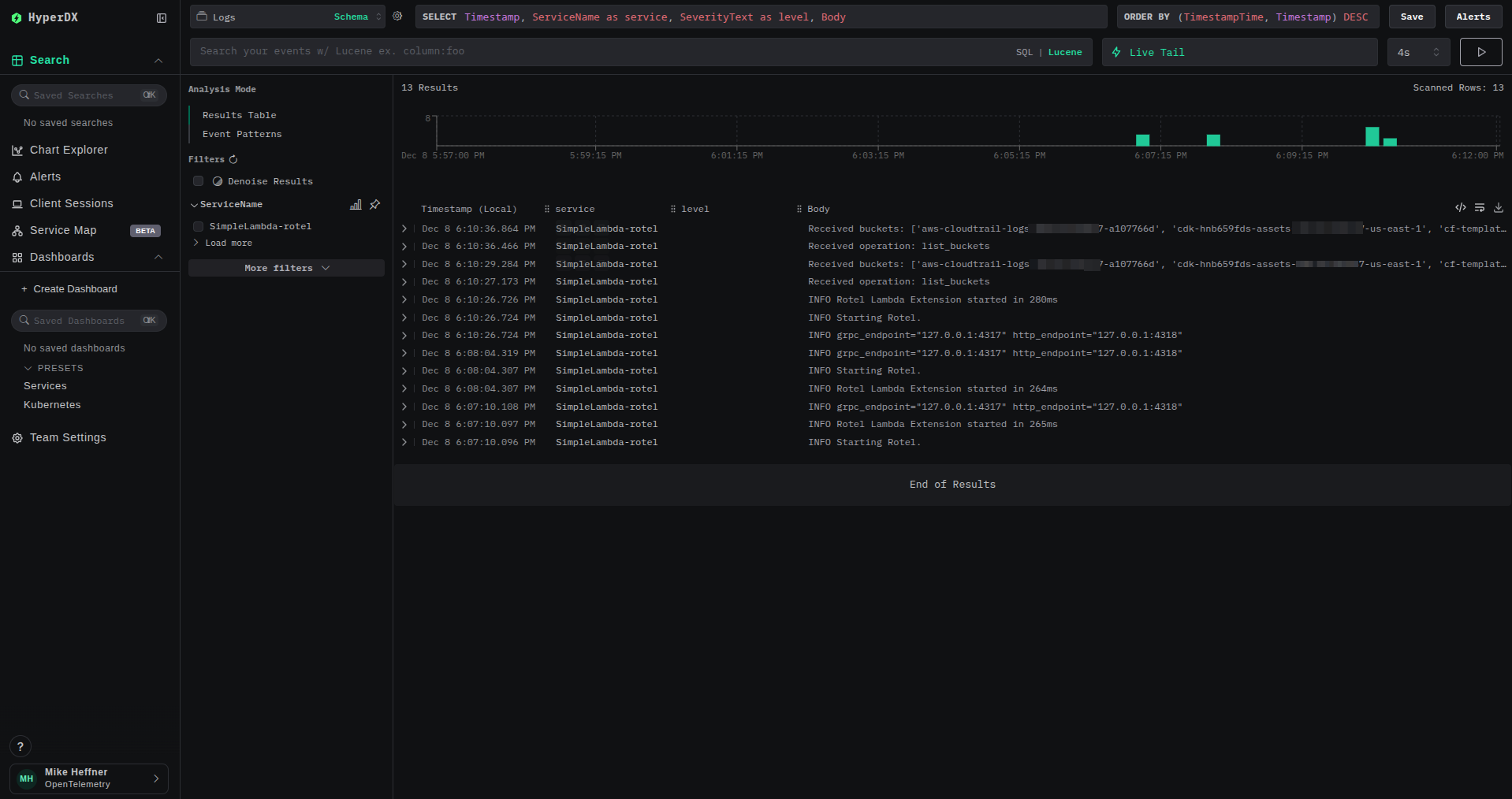Select Event Patterns analysis mode

pos(242,134)
